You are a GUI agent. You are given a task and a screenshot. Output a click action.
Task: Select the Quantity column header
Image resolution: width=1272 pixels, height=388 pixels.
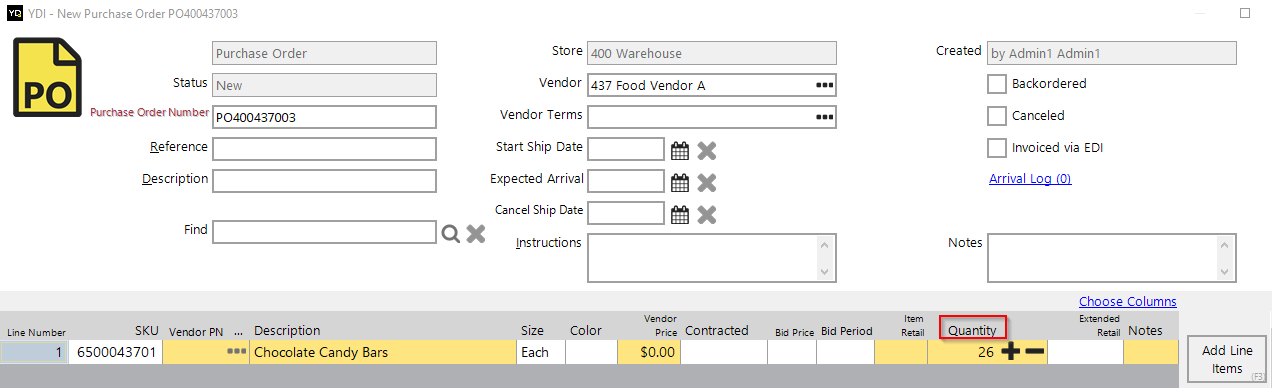[973, 330]
